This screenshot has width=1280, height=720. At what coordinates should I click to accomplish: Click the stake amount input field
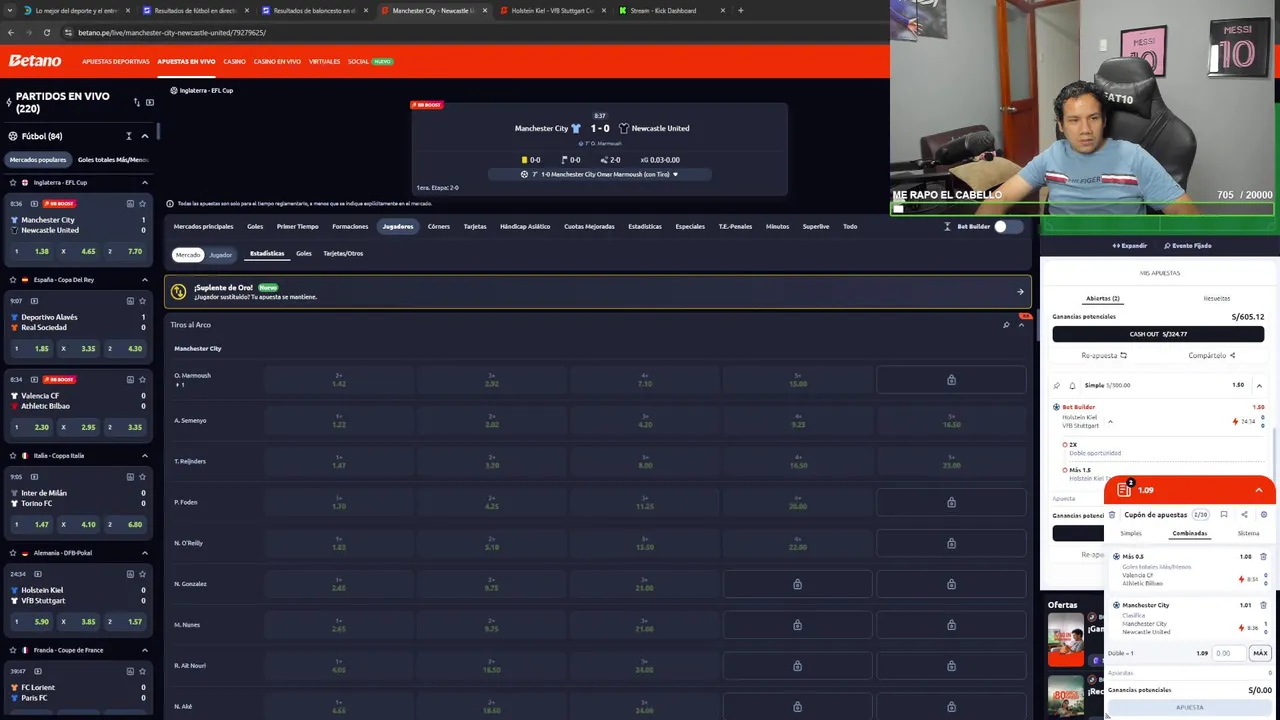(1228, 653)
